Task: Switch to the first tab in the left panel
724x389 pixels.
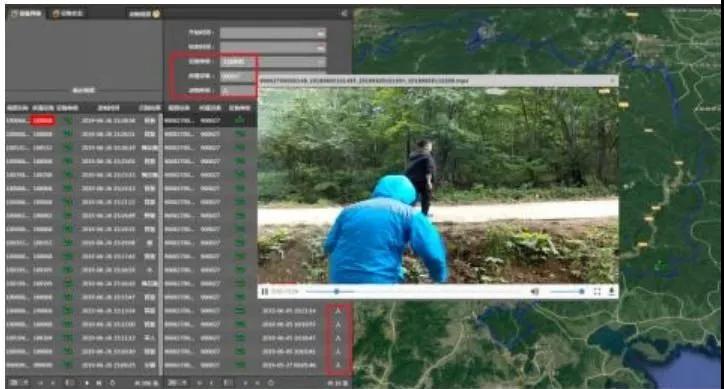Action: point(26,14)
